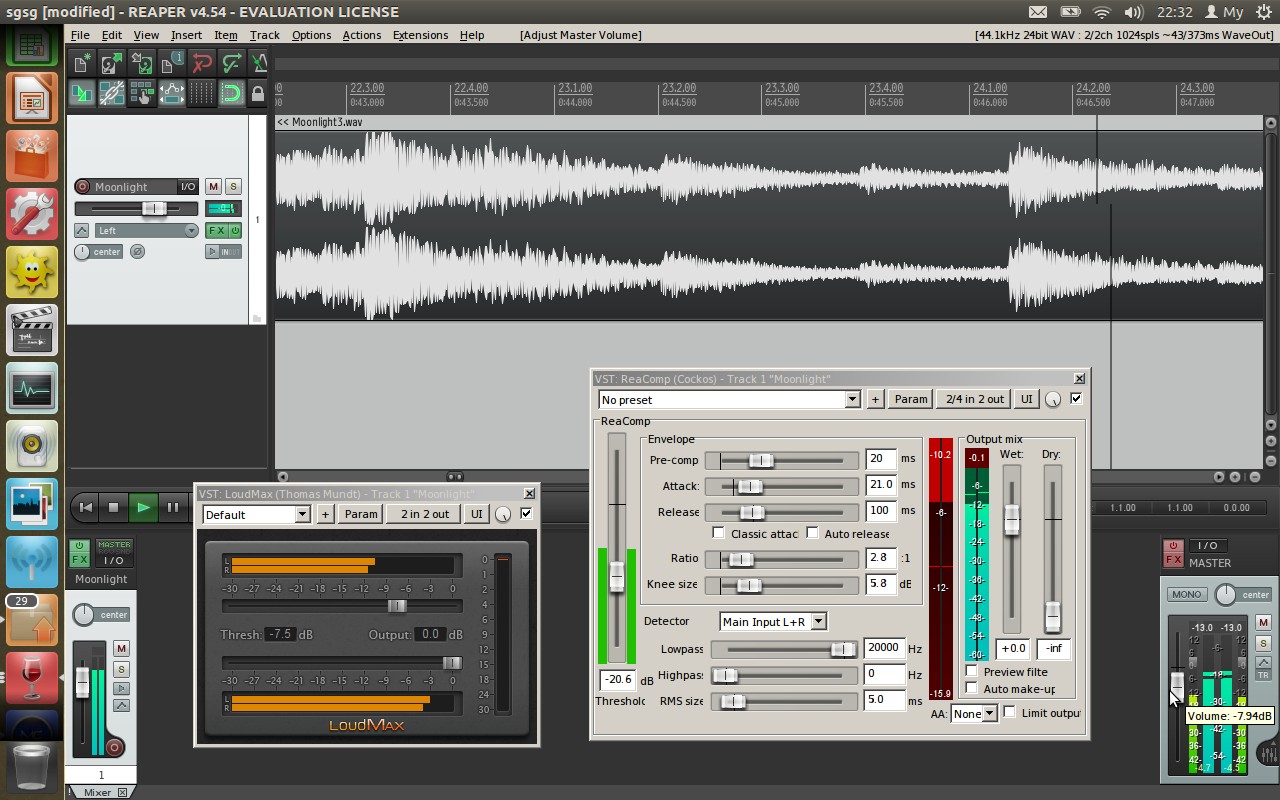Click the New Project toolbar icon
This screenshot has height=800, width=1280.
pyautogui.click(x=82, y=63)
